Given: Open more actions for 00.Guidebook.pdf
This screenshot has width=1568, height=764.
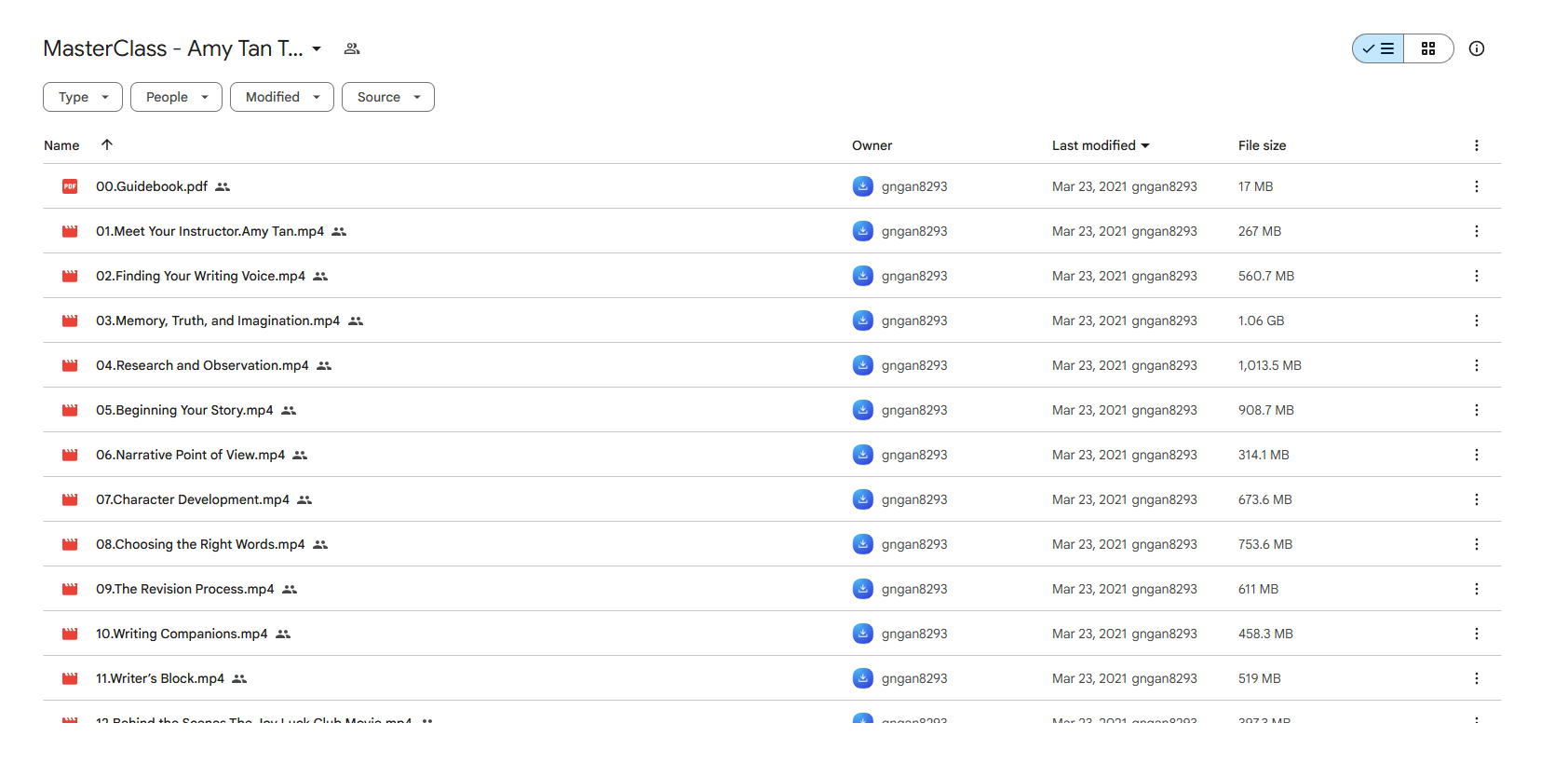Looking at the screenshot, I should click(1477, 186).
